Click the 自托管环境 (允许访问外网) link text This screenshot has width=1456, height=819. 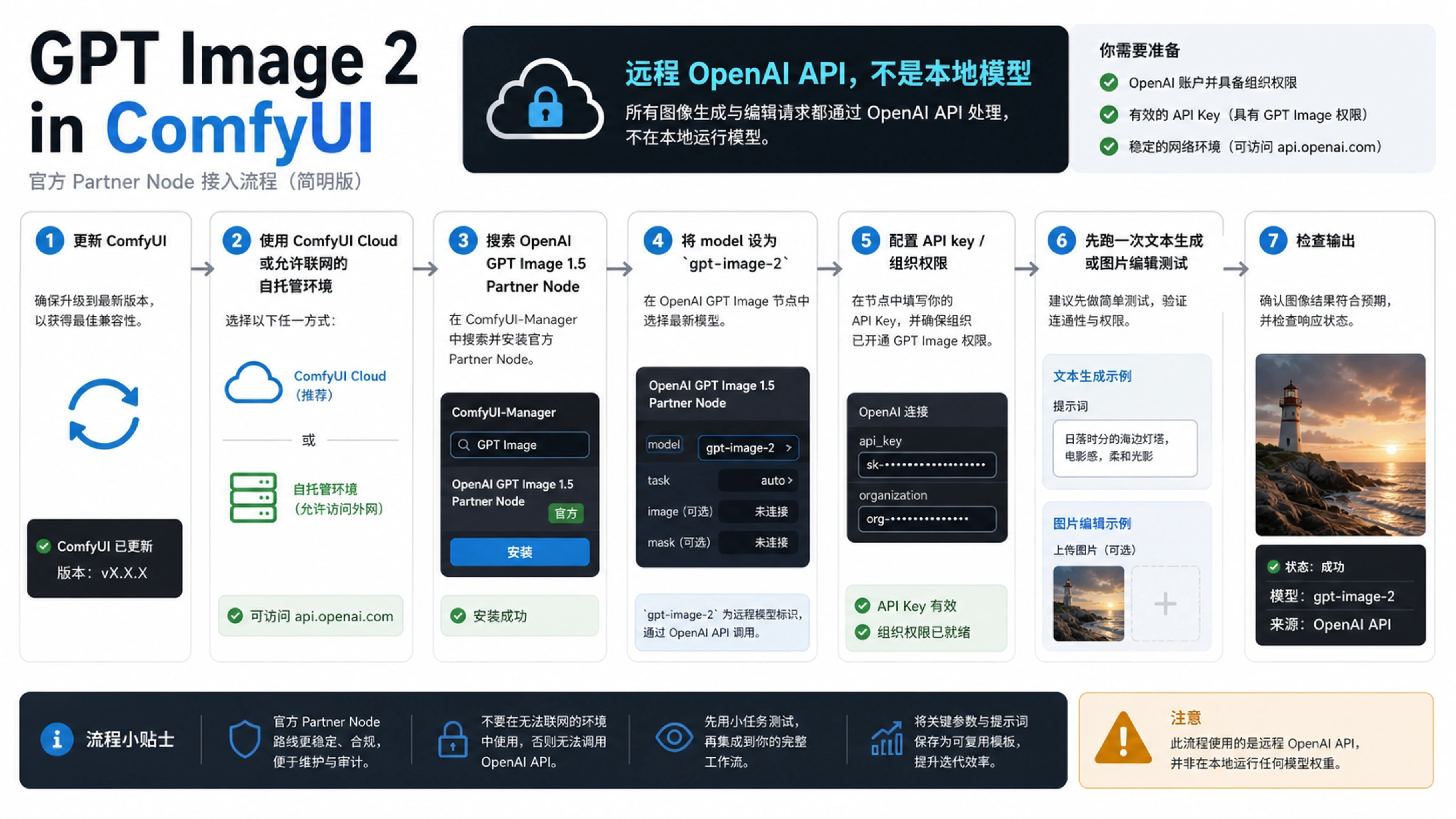tap(339, 499)
